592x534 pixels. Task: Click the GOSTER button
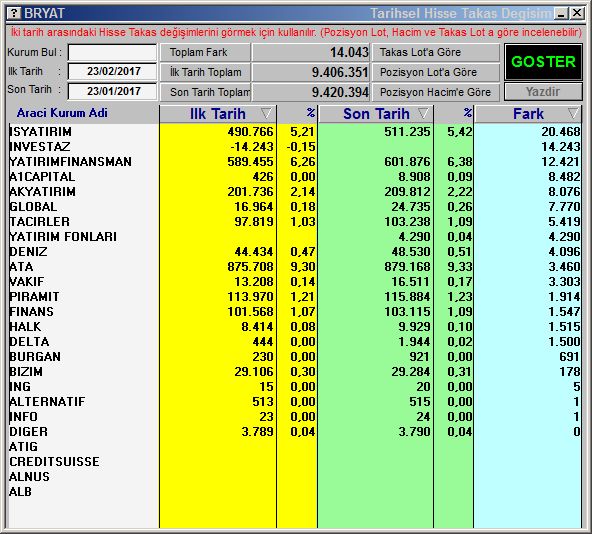543,62
